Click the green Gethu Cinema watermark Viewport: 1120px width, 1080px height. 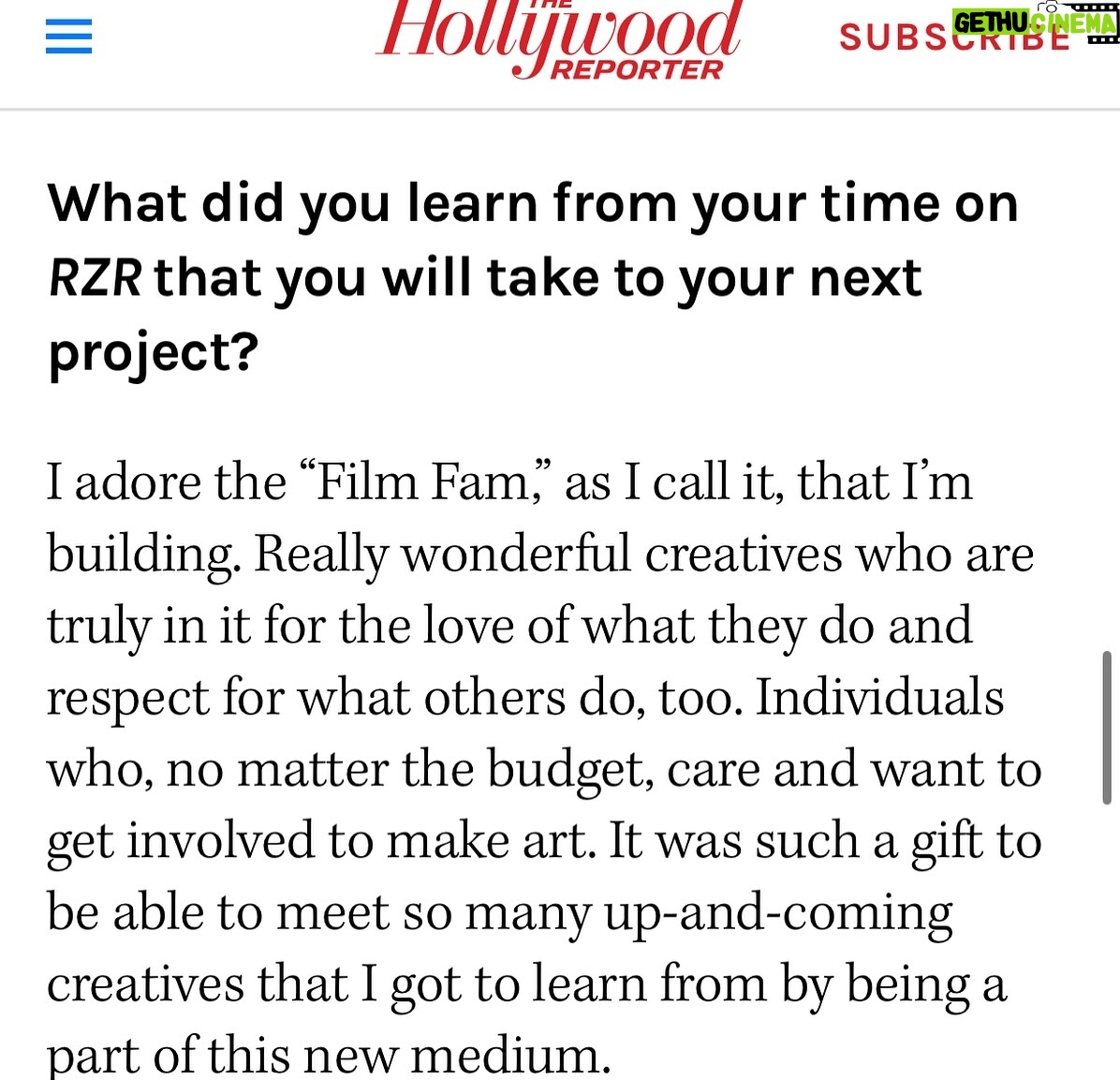point(1034,22)
